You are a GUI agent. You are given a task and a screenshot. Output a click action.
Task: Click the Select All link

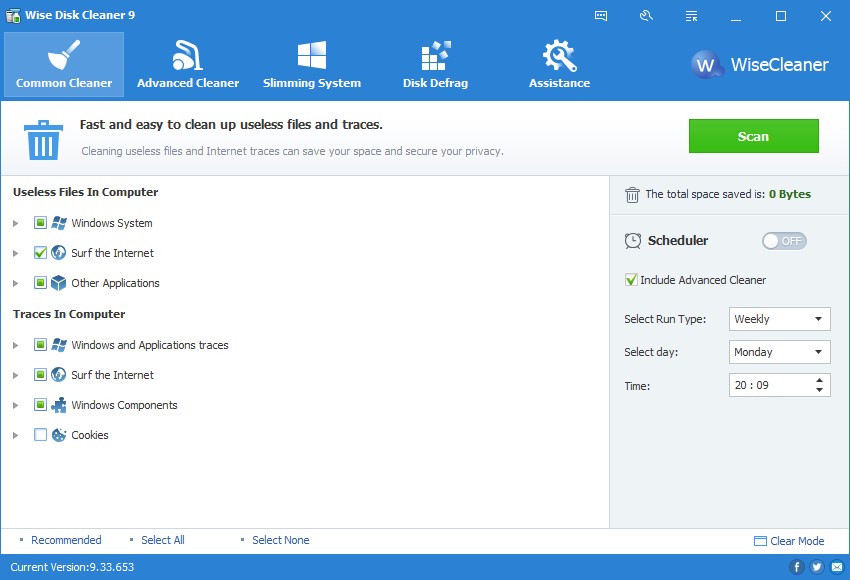click(x=162, y=540)
